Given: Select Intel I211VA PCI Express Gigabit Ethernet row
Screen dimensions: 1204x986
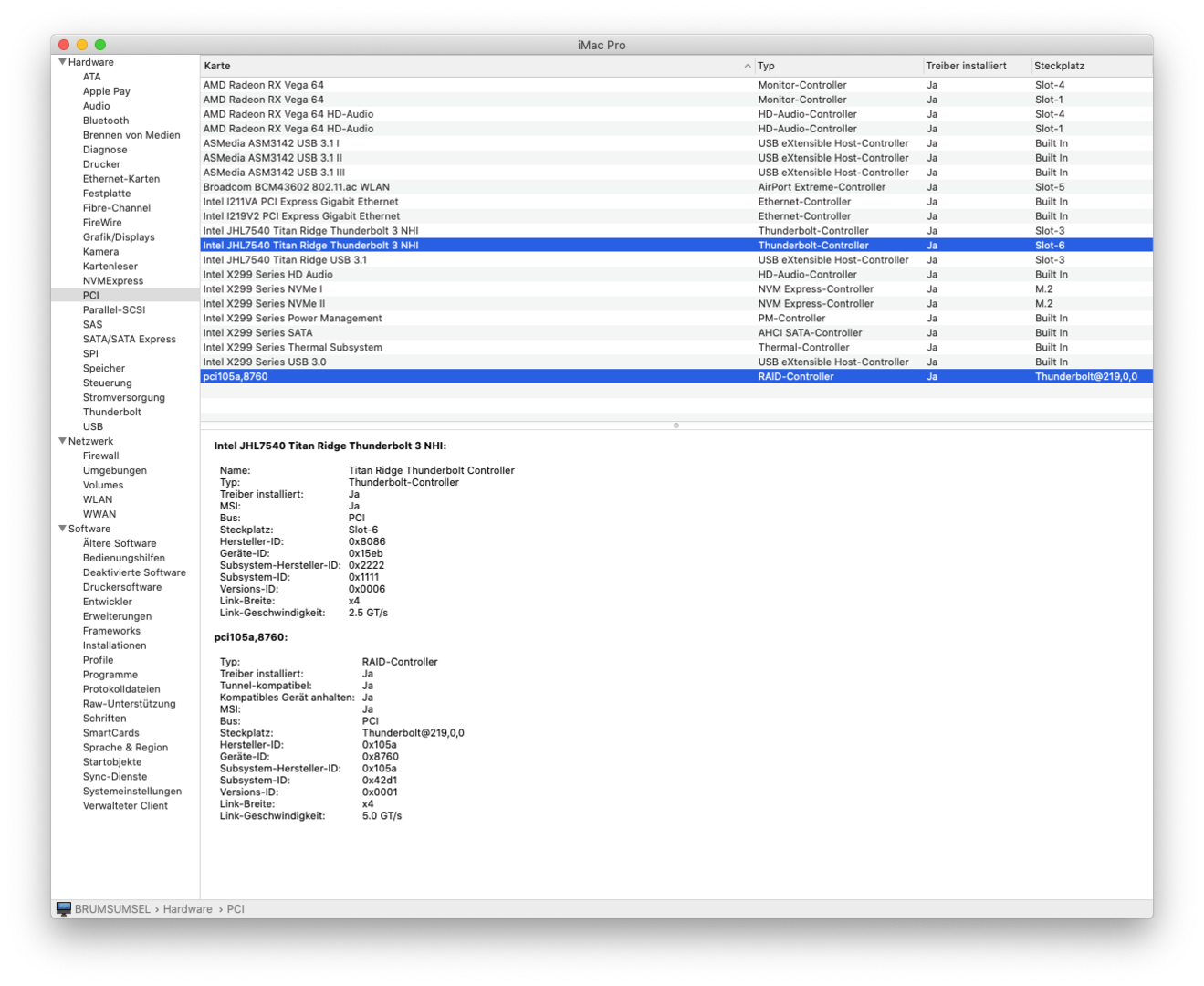Looking at the screenshot, I should point(676,202).
